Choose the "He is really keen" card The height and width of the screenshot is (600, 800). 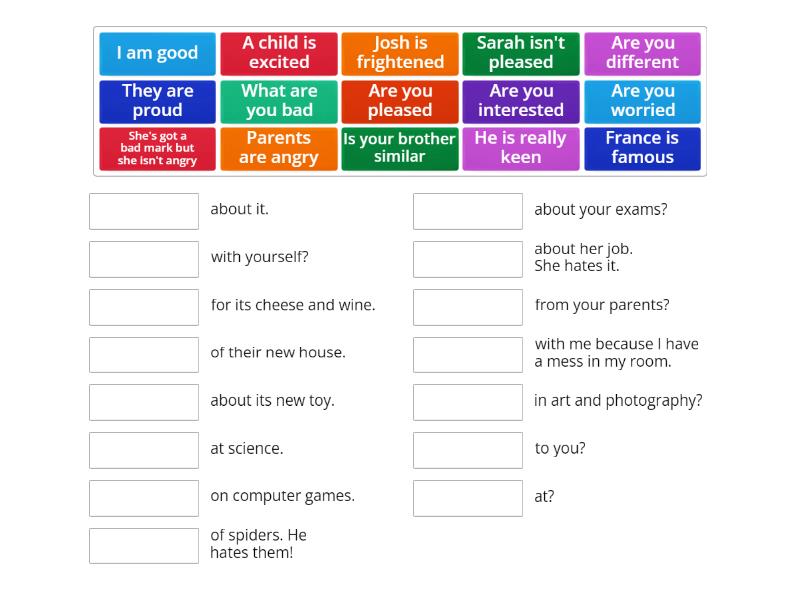(x=521, y=147)
